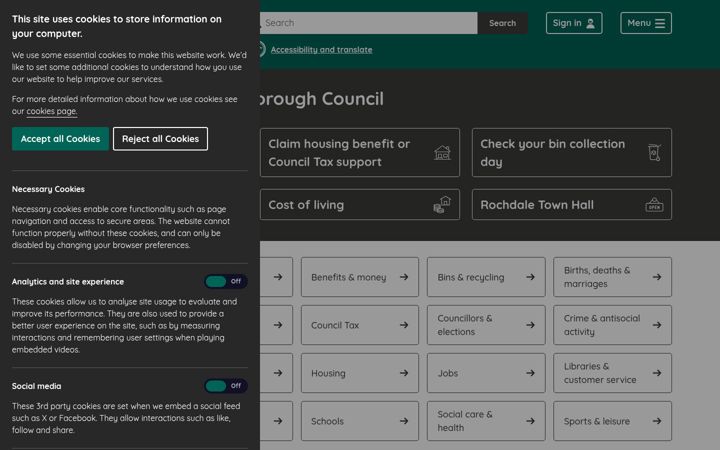Click the user icon in Sign in button
This screenshot has height=450, width=720.
coord(591,23)
